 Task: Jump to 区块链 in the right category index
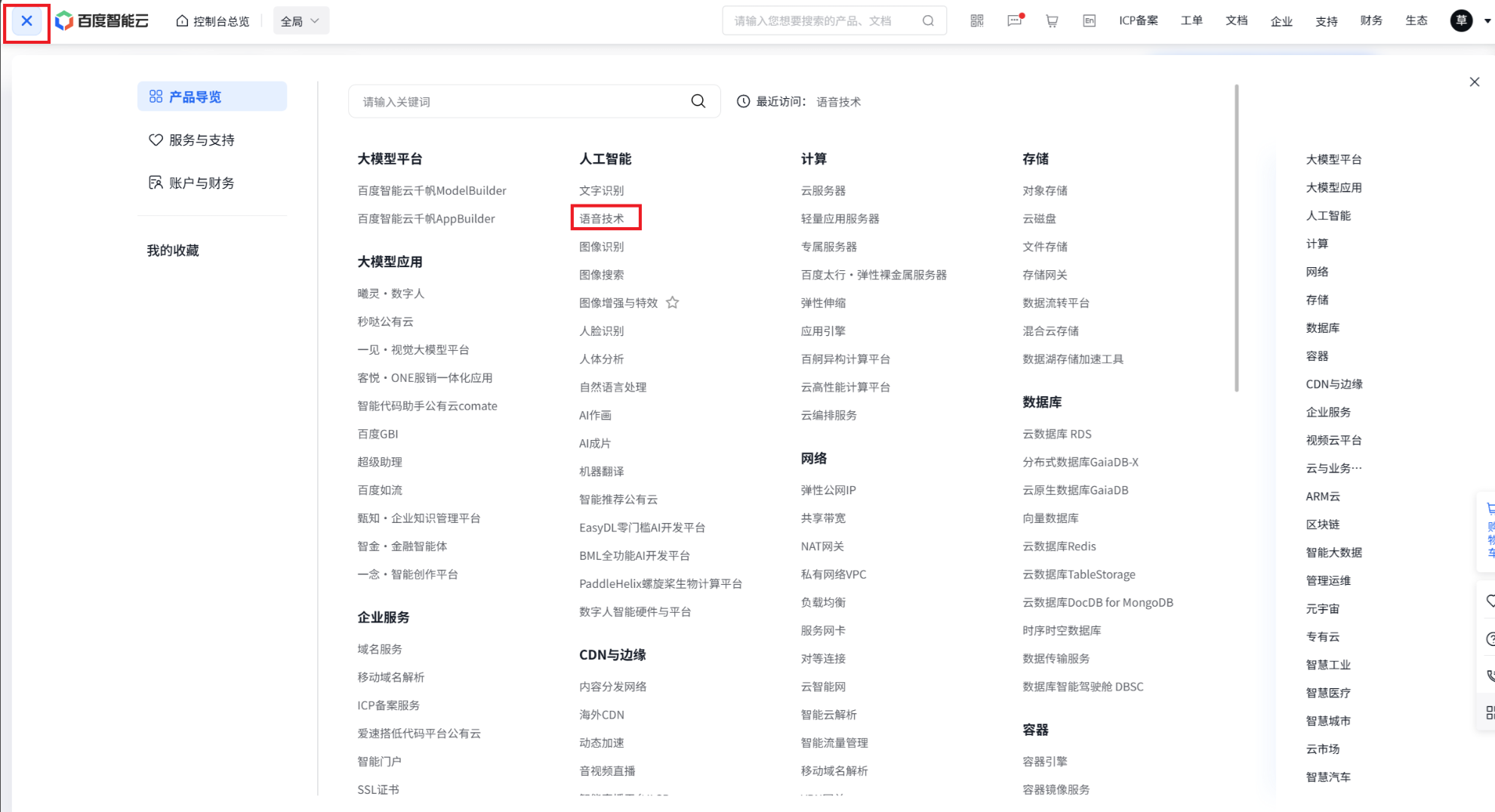1323,524
